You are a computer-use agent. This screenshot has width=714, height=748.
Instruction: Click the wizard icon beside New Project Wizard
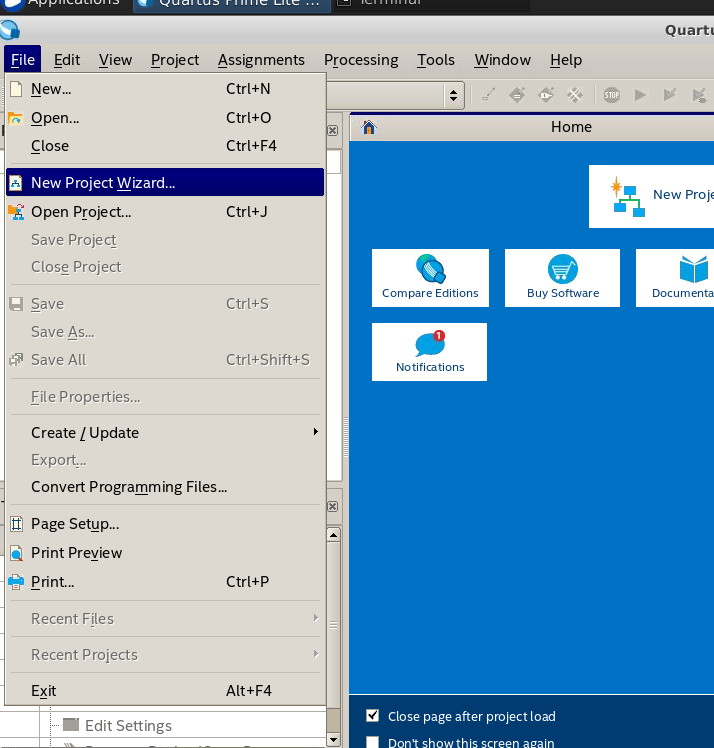(16, 183)
